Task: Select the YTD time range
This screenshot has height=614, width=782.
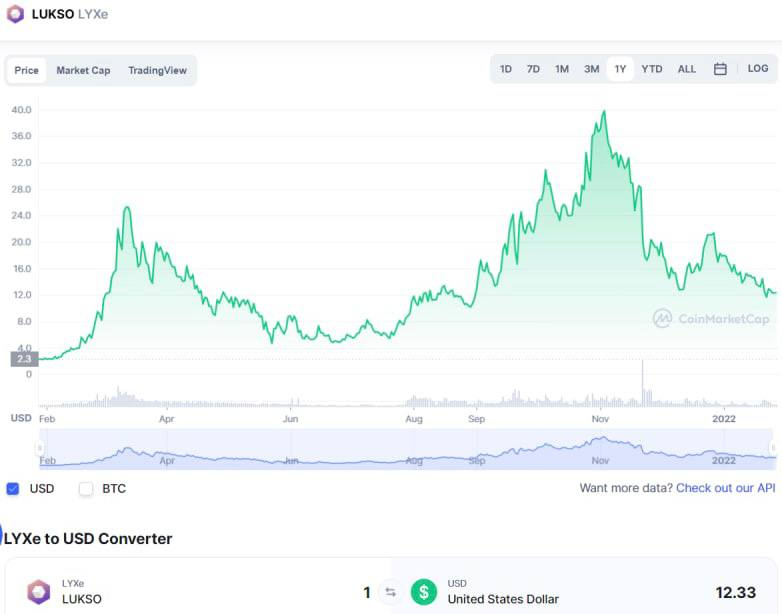Action: tap(652, 69)
